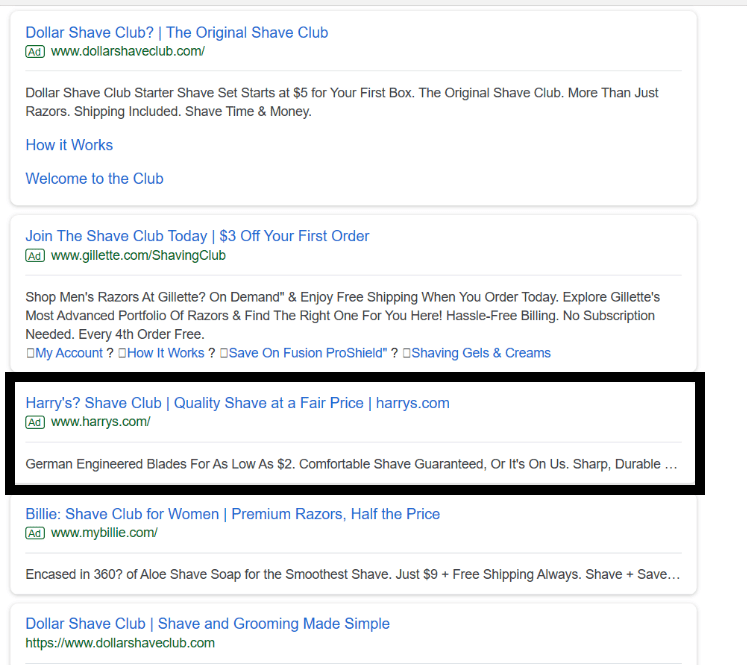
Task: Open the Gillette 'How It Works' sitelink
Action: [x=166, y=353]
